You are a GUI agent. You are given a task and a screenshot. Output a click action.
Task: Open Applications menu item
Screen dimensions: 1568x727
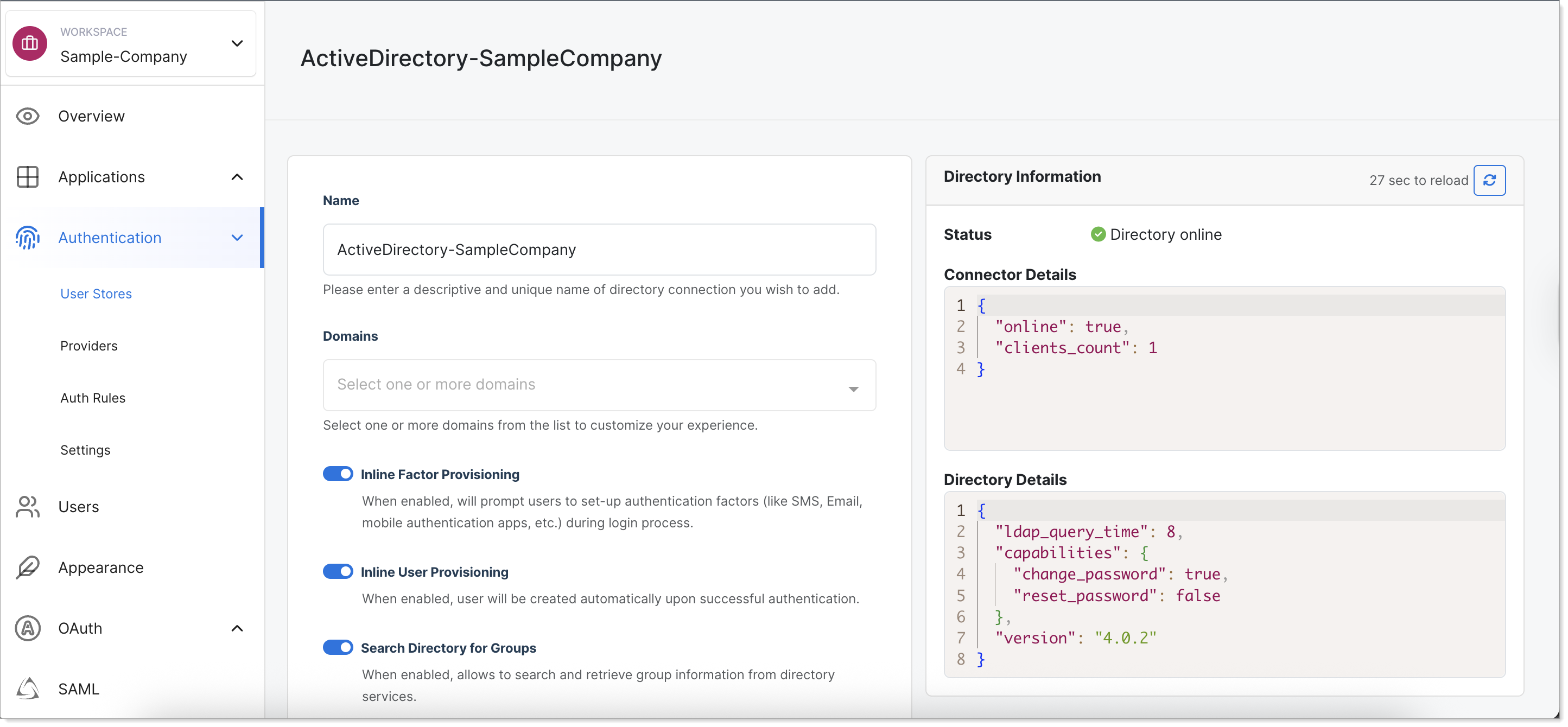coord(101,177)
